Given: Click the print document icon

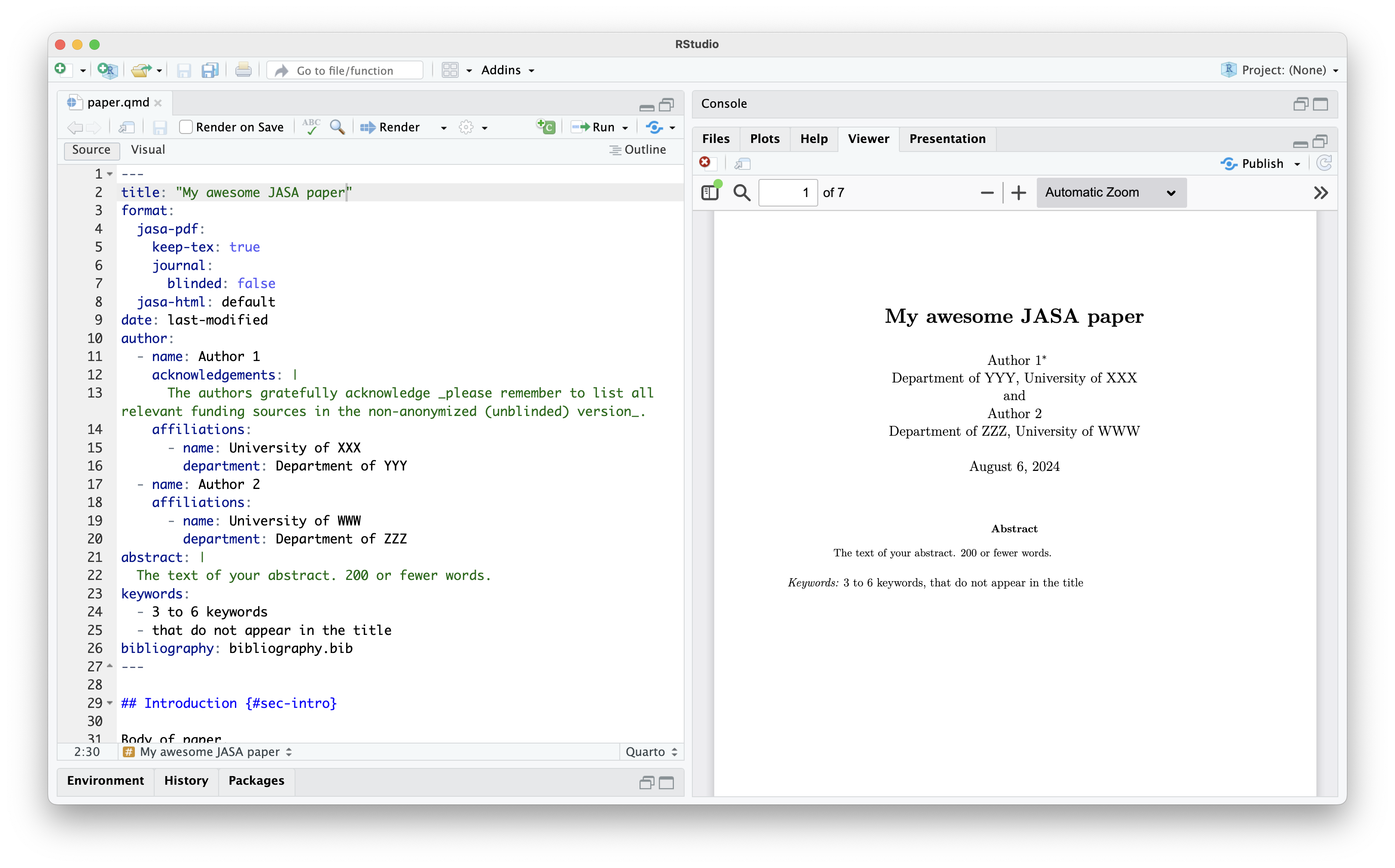Looking at the screenshot, I should click(x=243, y=70).
